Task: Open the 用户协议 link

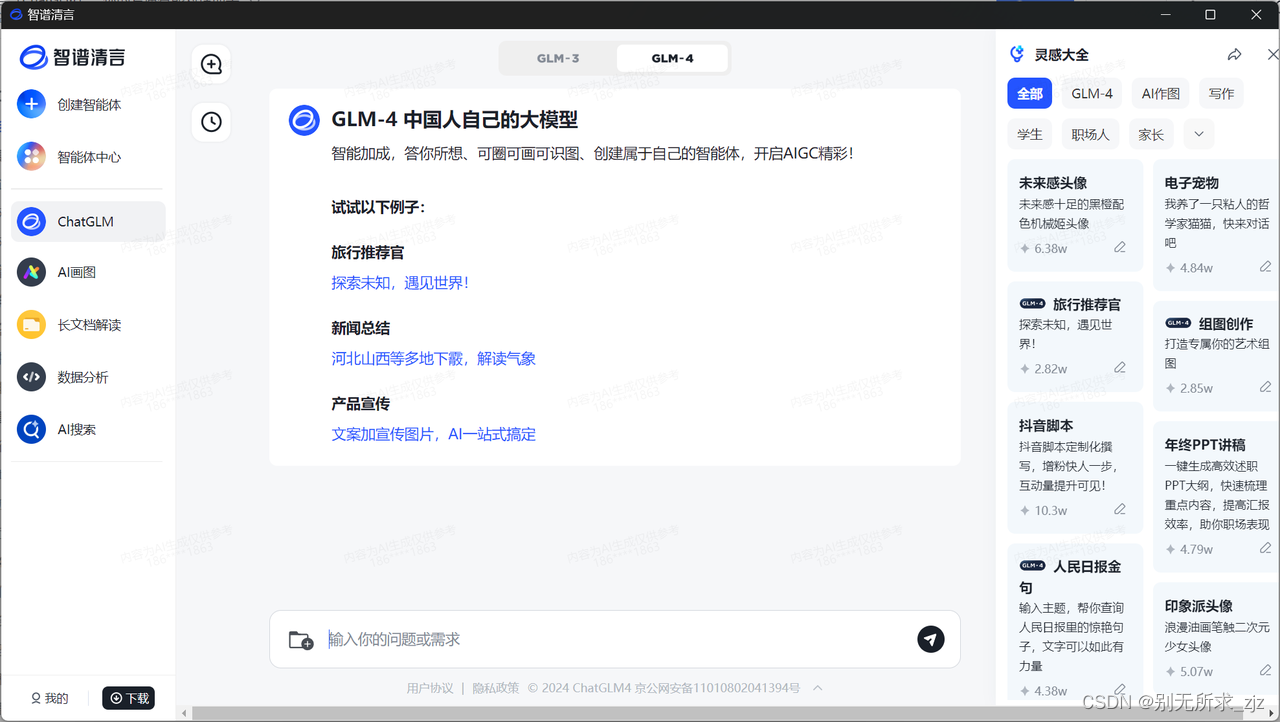Action: click(430, 688)
